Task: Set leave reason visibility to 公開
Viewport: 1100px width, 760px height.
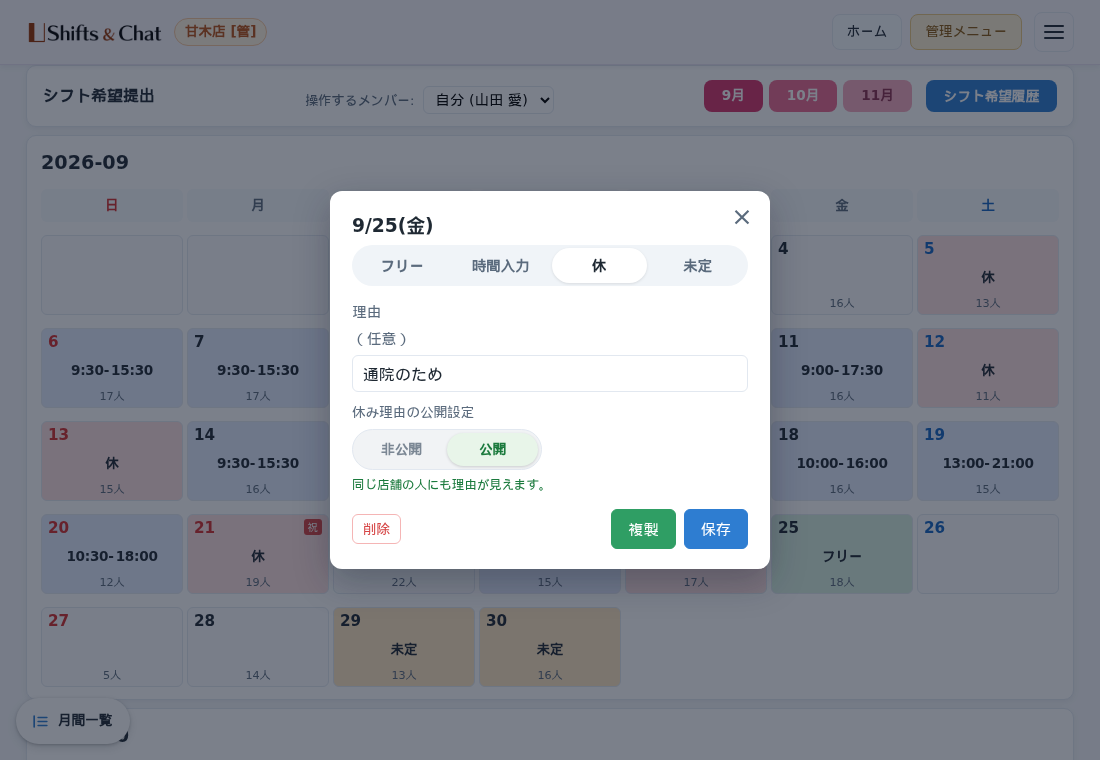Action: tap(492, 449)
